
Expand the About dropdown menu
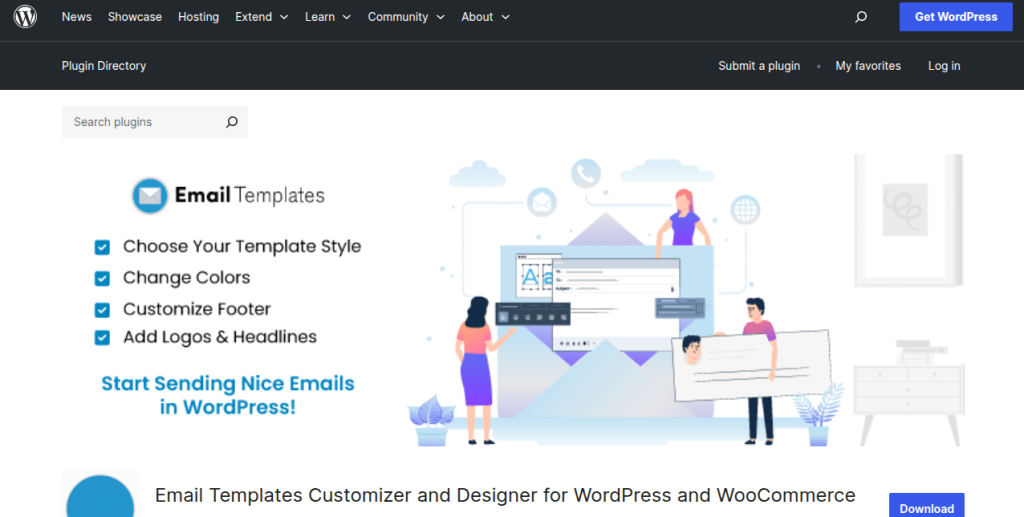(485, 17)
